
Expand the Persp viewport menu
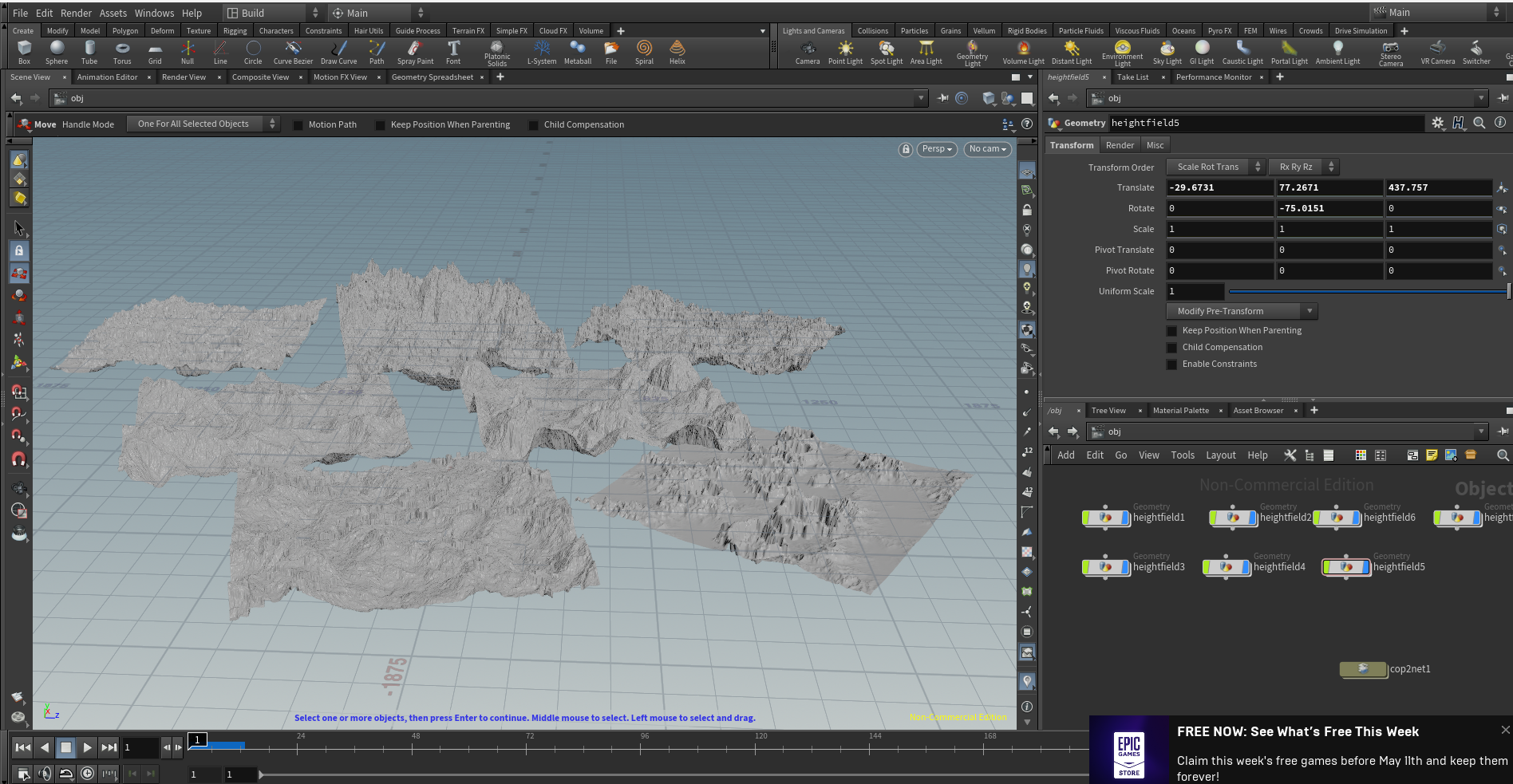[x=937, y=149]
